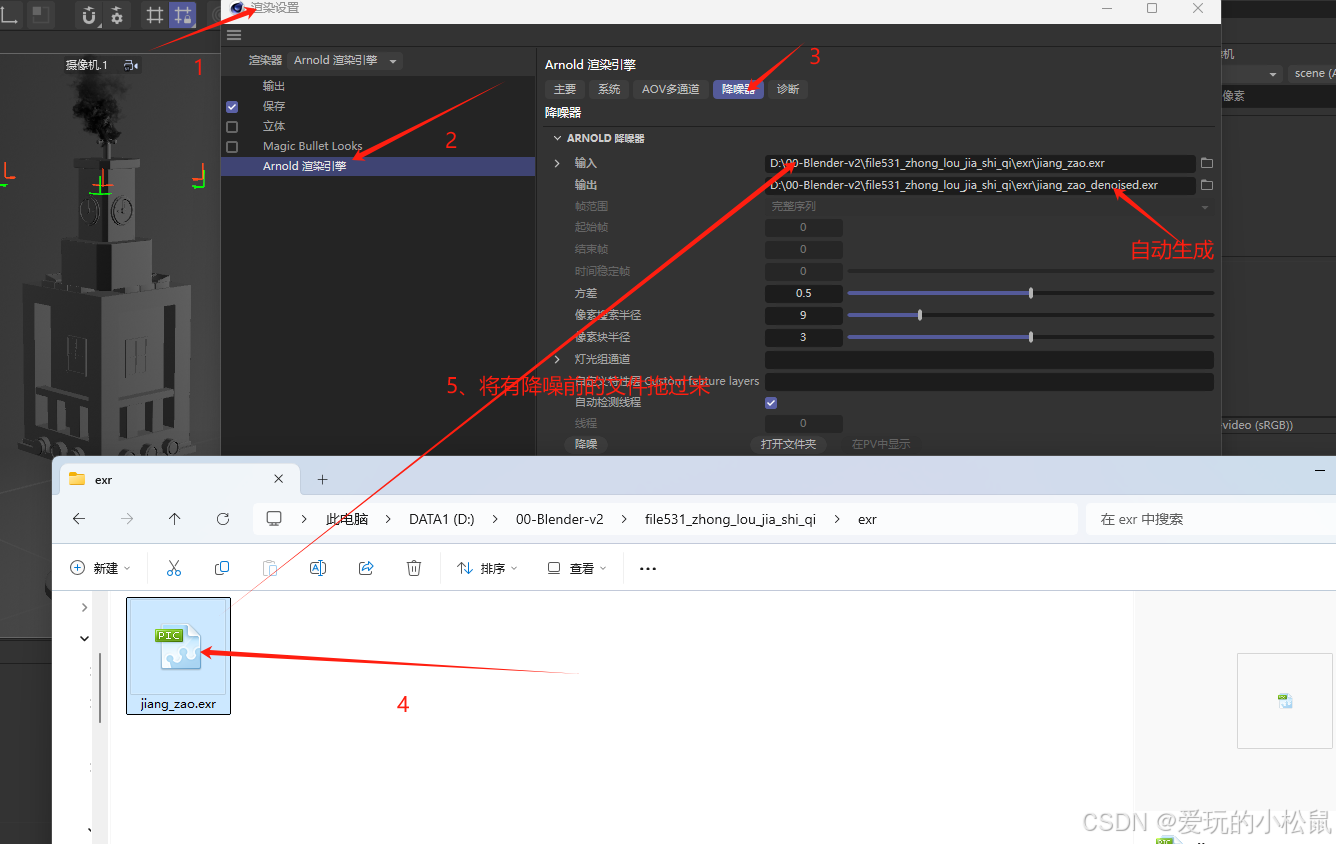The width and height of the screenshot is (1336, 844).
Task: Click the Rename icon in Explorer toolbar
Action: click(318, 568)
